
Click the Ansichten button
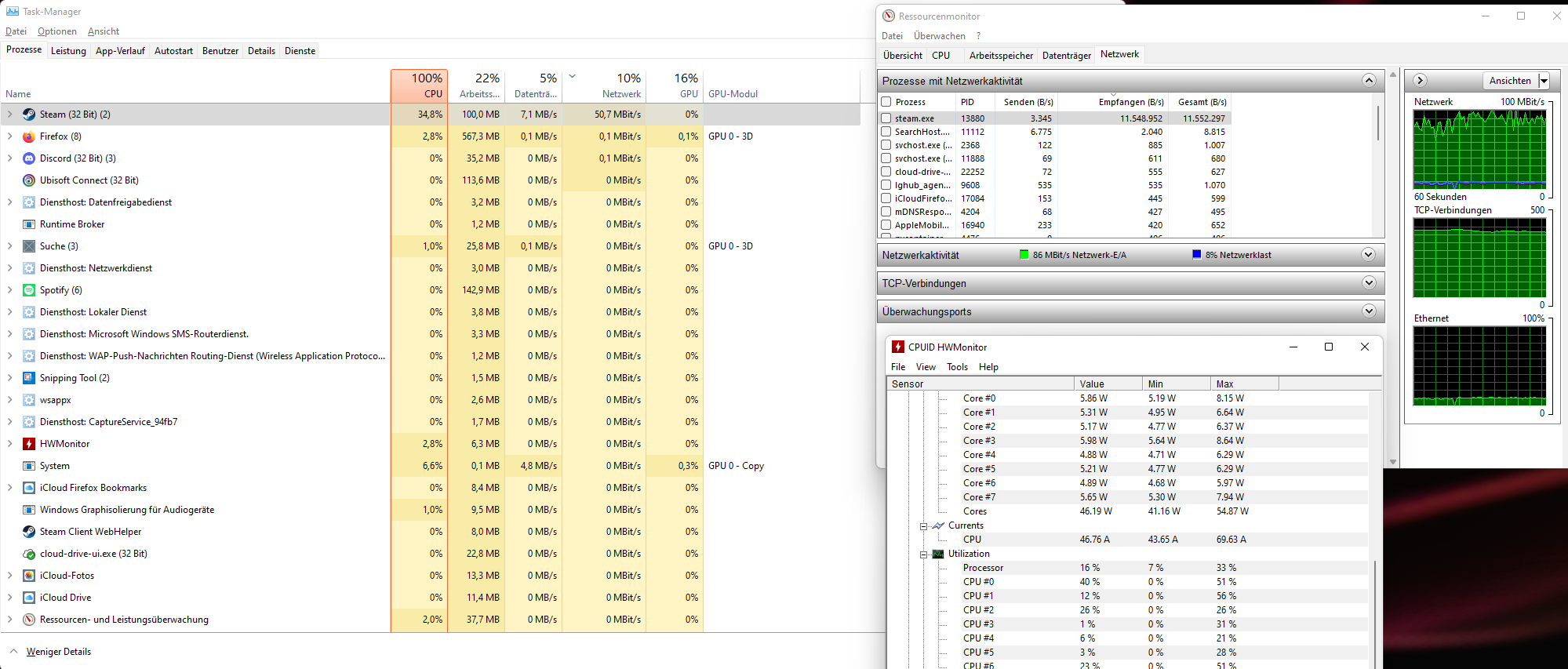coord(1510,81)
